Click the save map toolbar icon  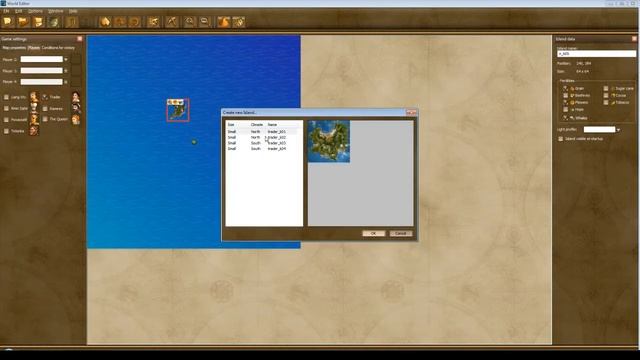coord(38,22)
